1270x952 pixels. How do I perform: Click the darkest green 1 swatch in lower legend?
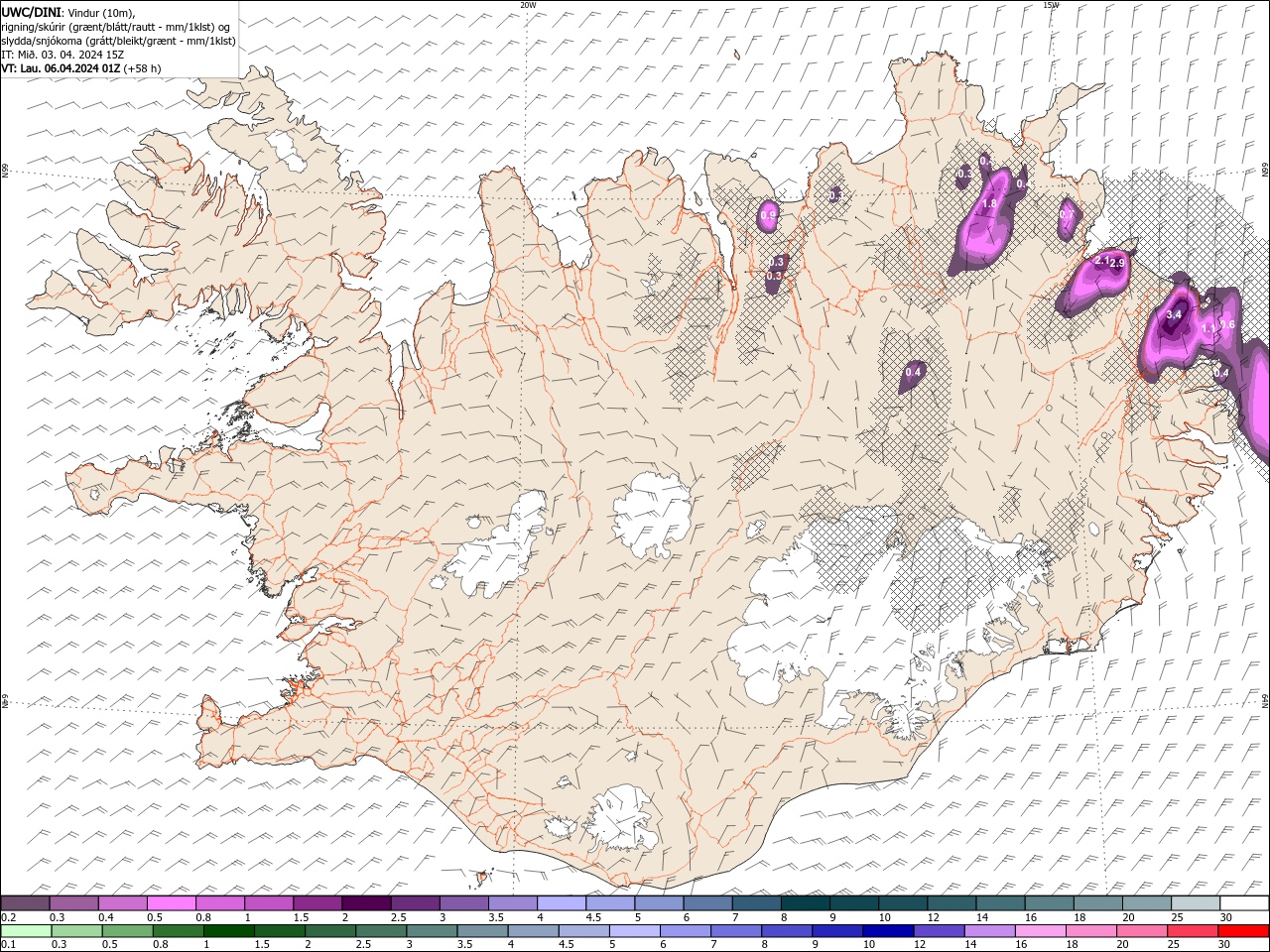click(228, 931)
